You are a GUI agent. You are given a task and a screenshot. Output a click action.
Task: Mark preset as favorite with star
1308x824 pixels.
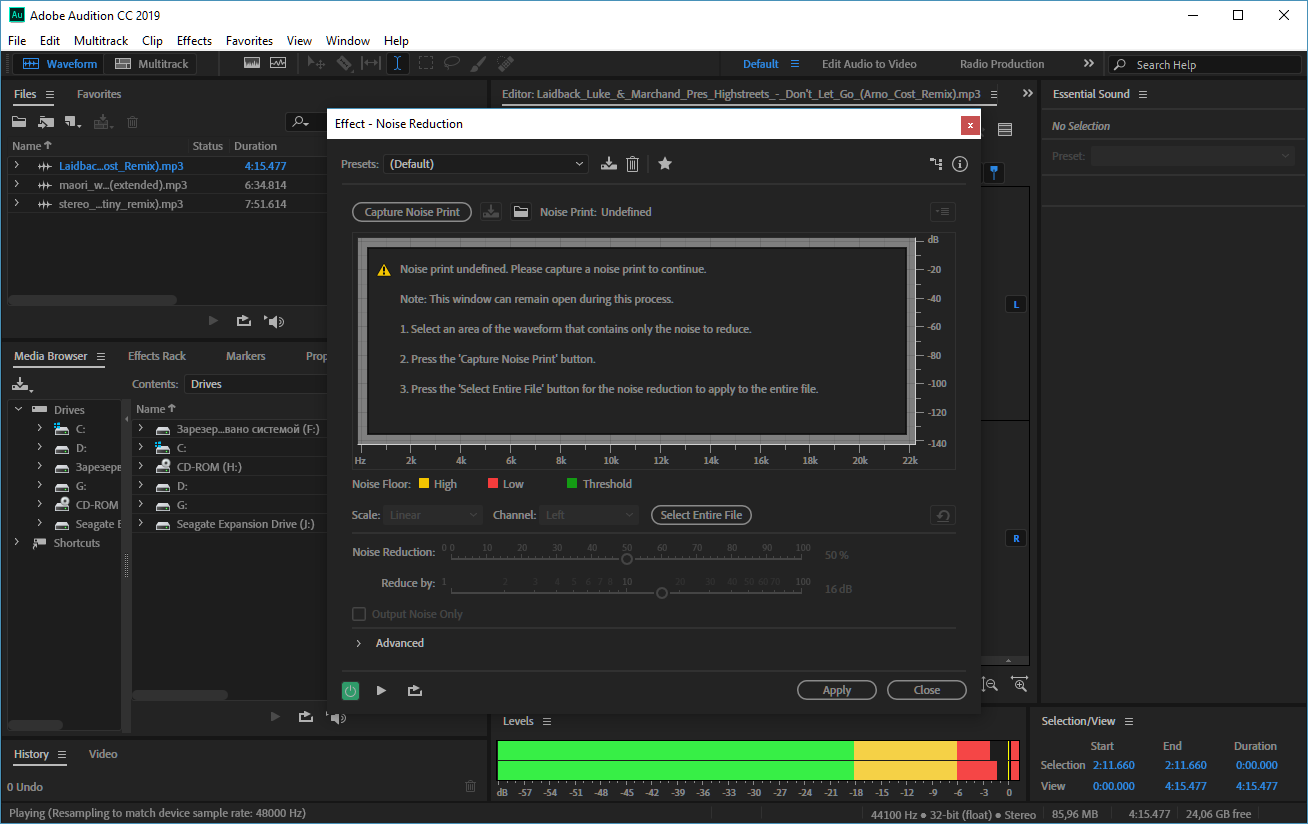coord(665,164)
